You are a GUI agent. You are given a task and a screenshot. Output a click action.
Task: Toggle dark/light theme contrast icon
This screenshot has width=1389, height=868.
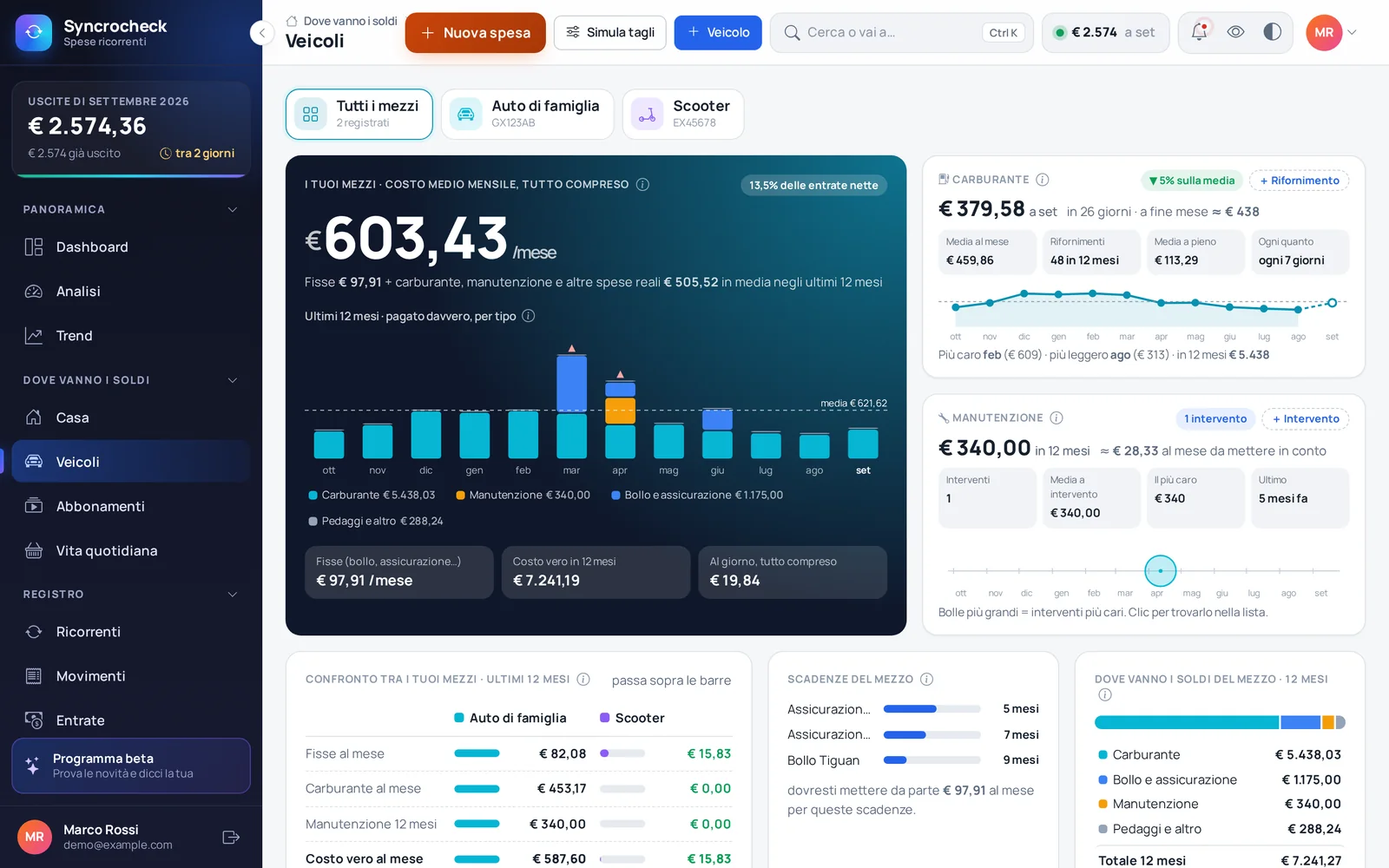click(x=1272, y=32)
